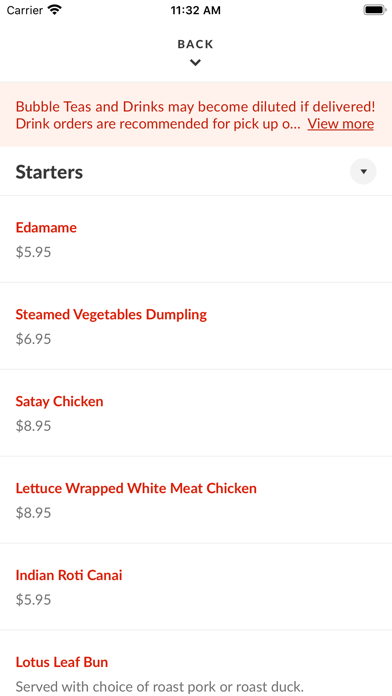This screenshot has width=392, height=696.
Task: Tap the $6.95 dumpling price
Action: 33,339
